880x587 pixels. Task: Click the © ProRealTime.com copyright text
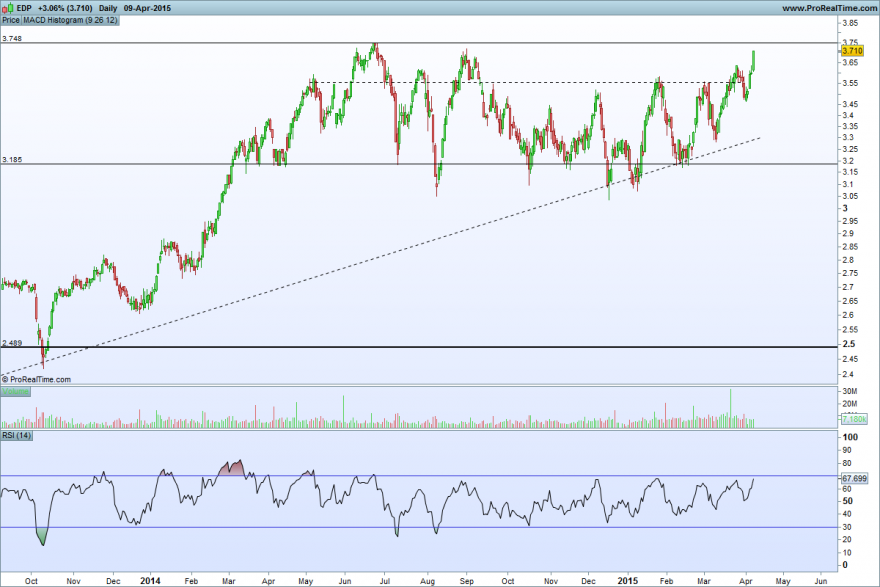click(36, 379)
